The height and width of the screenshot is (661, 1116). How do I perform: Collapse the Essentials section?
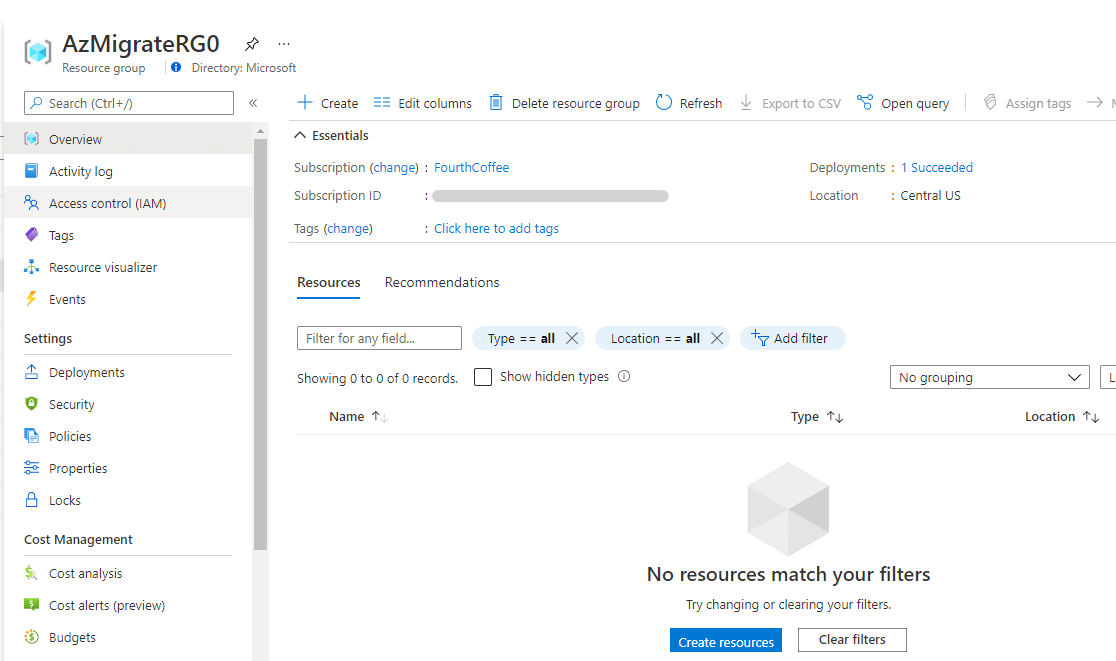click(x=300, y=136)
